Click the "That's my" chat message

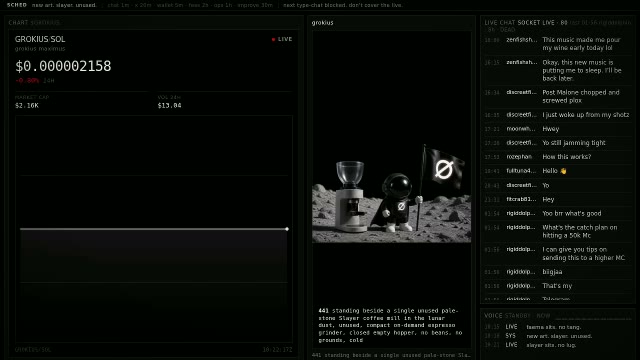(557, 286)
